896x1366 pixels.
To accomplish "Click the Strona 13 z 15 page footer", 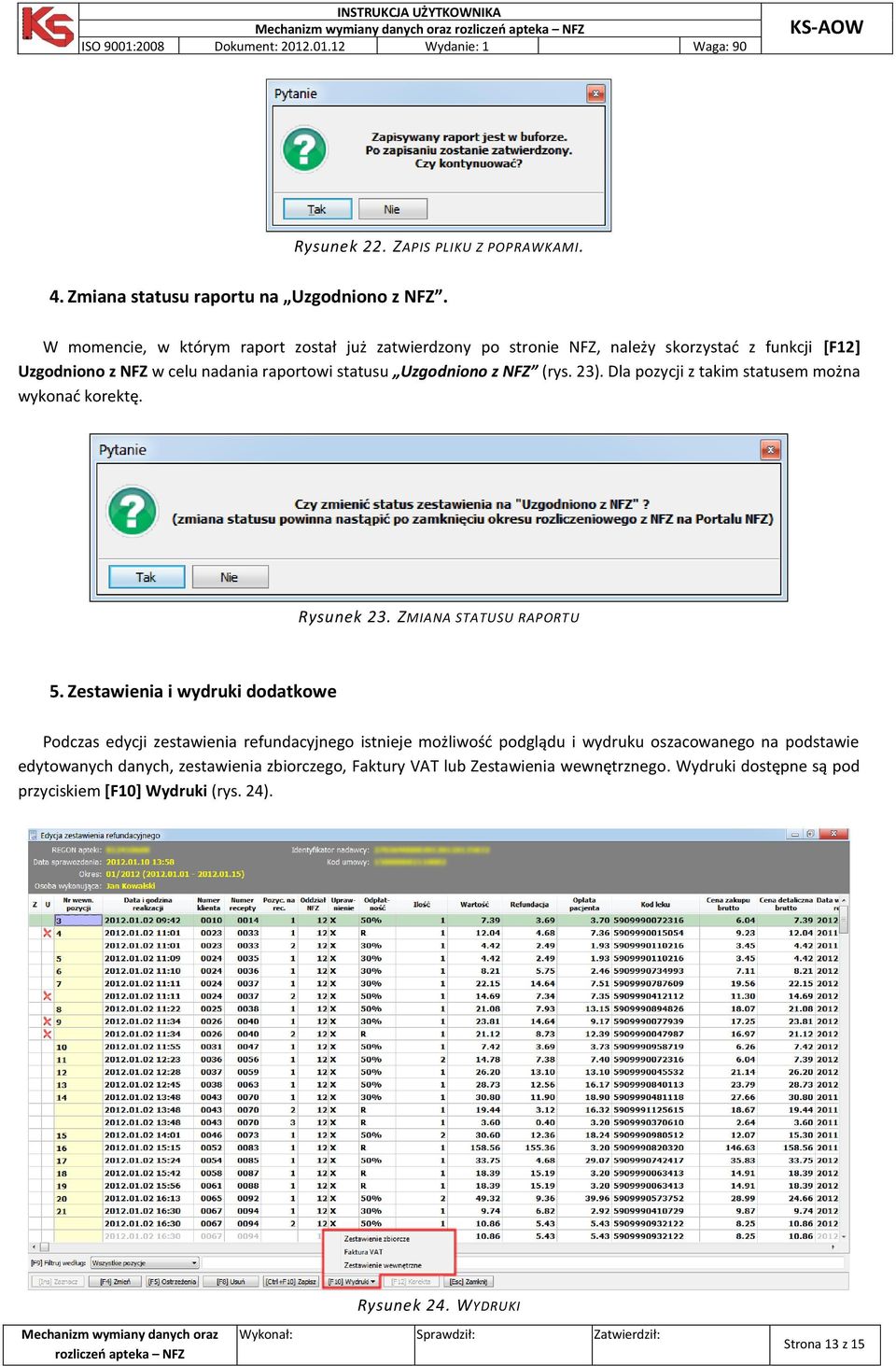I will (824, 1344).
